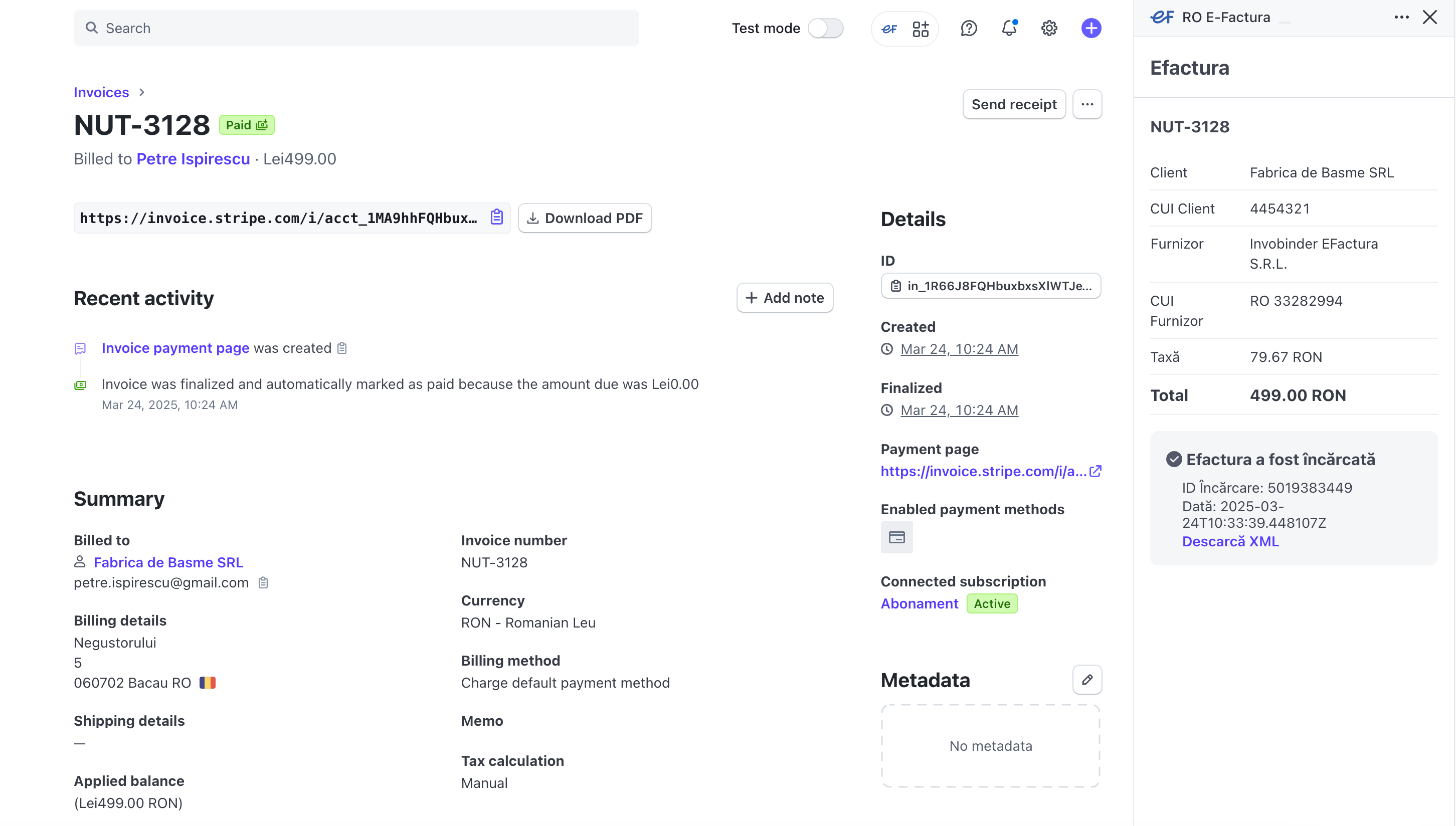Click the Paid status badge
This screenshot has width=1456, height=826.
247,125
